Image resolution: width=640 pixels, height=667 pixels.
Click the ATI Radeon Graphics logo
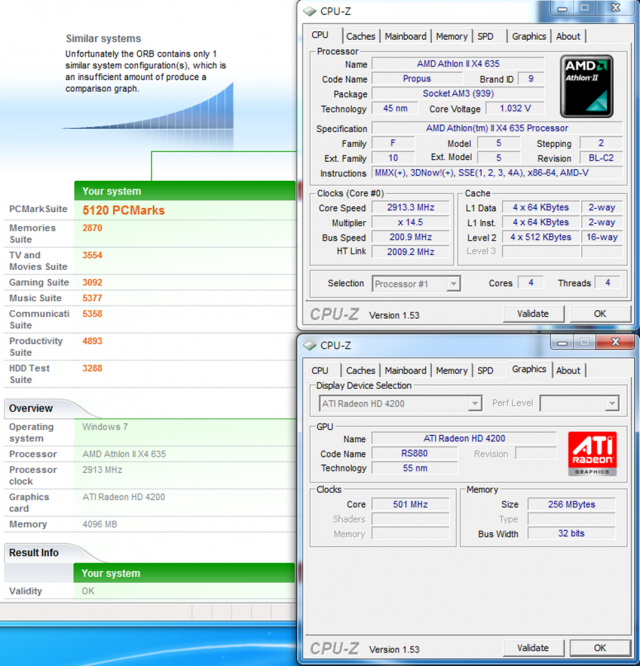pyautogui.click(x=592, y=453)
